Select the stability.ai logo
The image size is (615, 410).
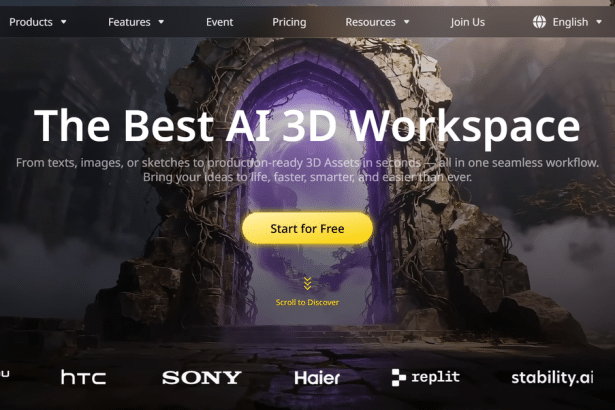click(552, 377)
